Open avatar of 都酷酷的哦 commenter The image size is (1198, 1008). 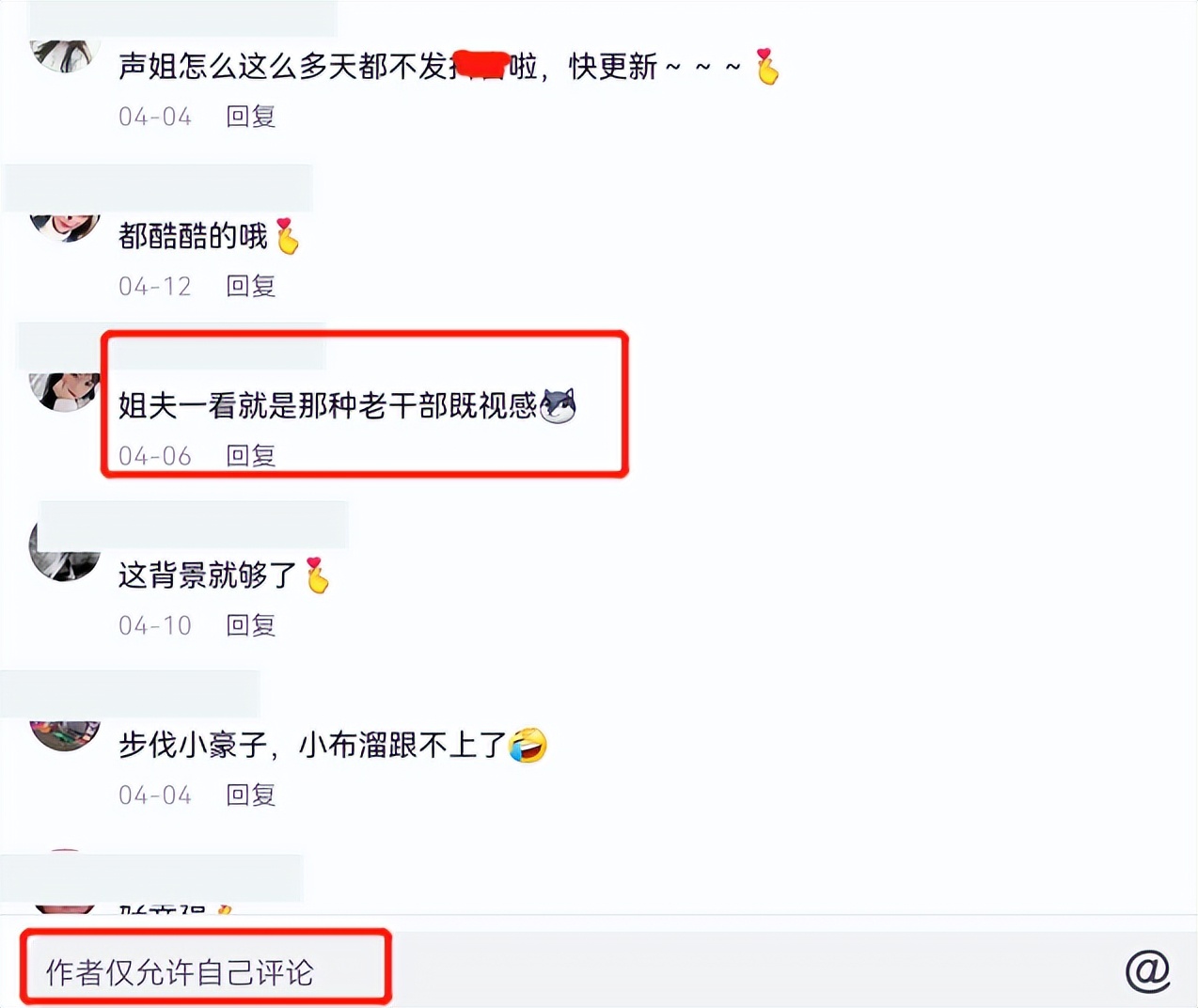[65, 226]
